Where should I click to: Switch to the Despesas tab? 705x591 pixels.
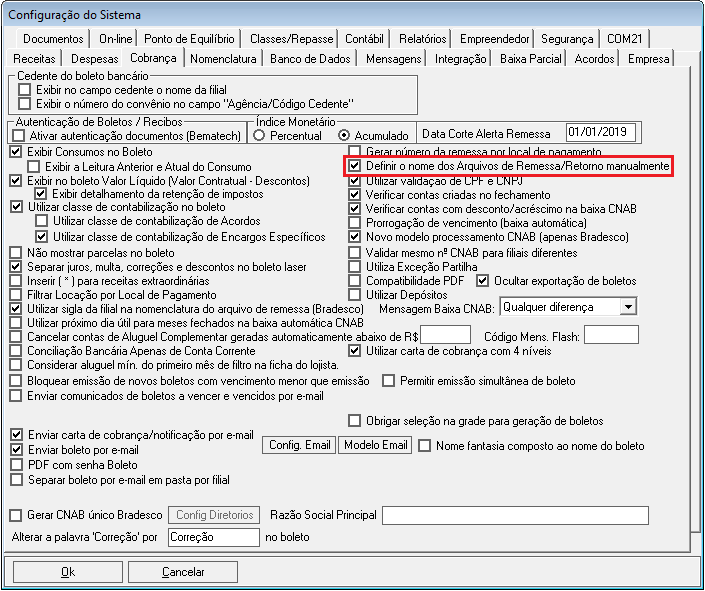(94, 59)
